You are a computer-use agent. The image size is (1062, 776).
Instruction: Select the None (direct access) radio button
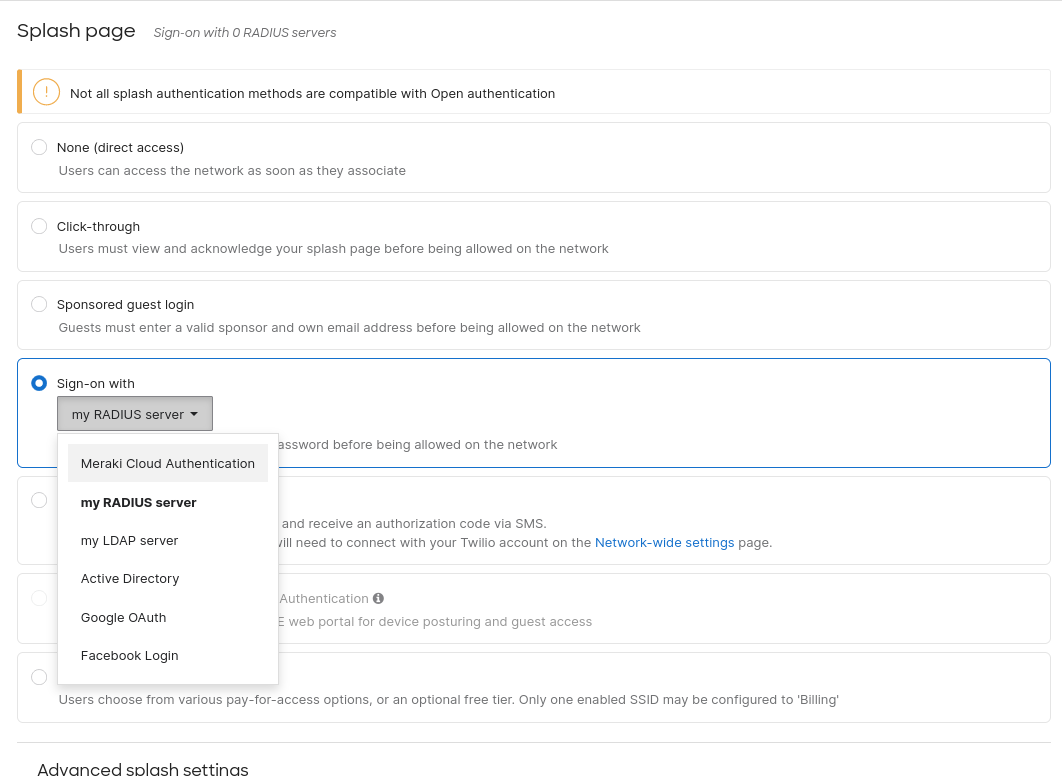click(x=39, y=147)
